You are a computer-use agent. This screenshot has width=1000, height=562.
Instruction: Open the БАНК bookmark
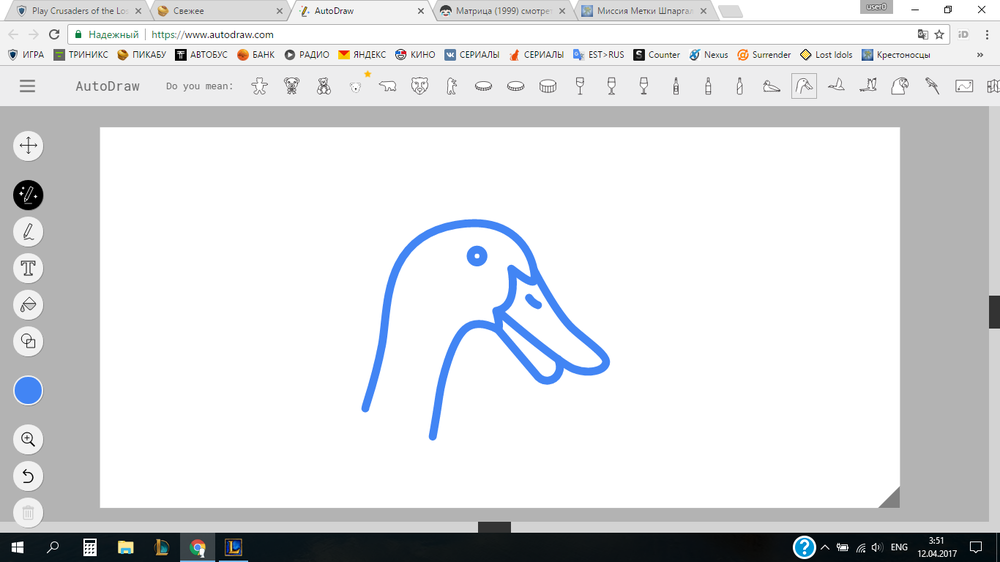pos(256,55)
